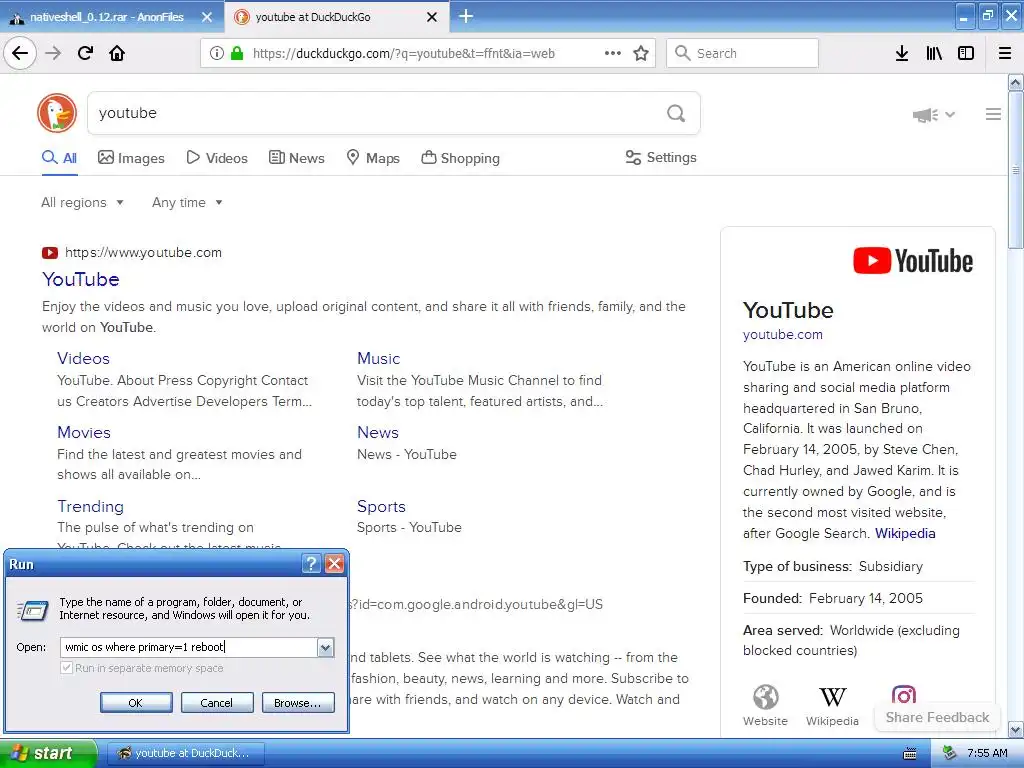Open the Downloads arrow icon

point(902,53)
